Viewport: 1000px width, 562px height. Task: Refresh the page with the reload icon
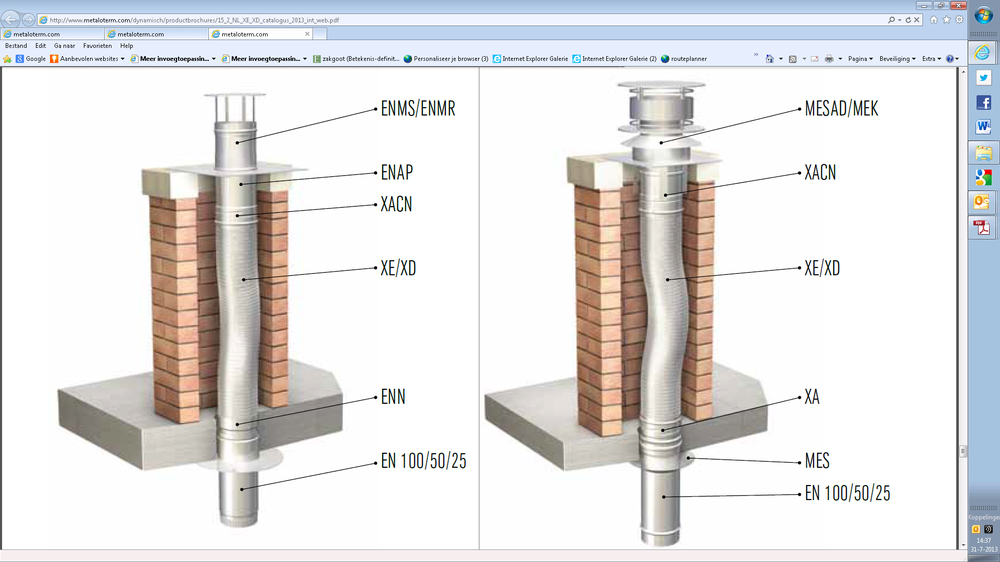tap(908, 20)
